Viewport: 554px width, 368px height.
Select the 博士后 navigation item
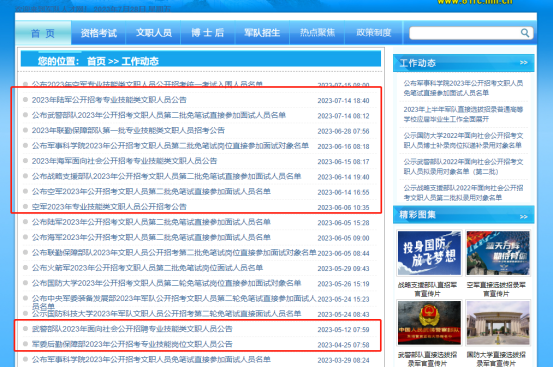(x=208, y=33)
